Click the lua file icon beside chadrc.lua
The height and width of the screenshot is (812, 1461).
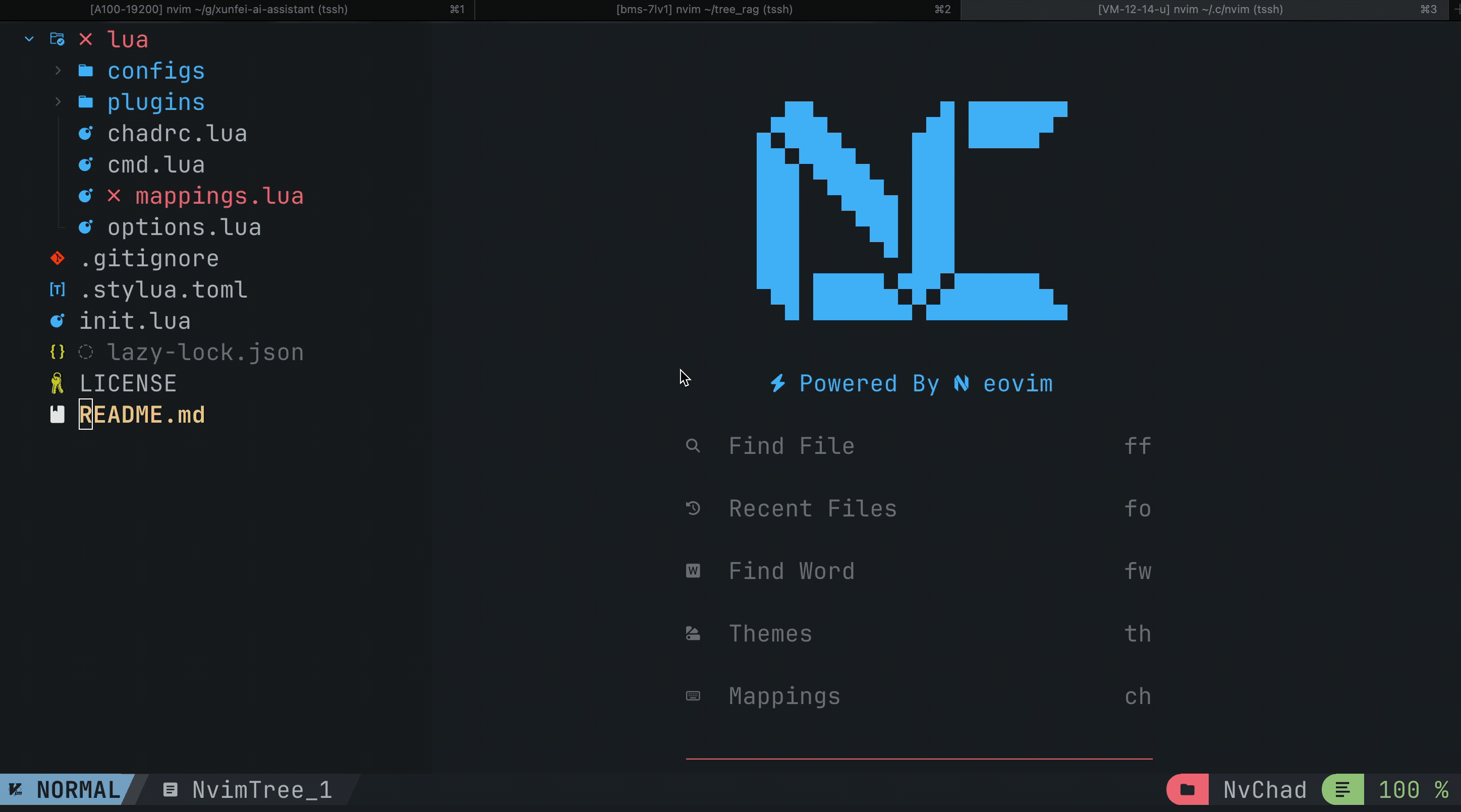coord(86,133)
